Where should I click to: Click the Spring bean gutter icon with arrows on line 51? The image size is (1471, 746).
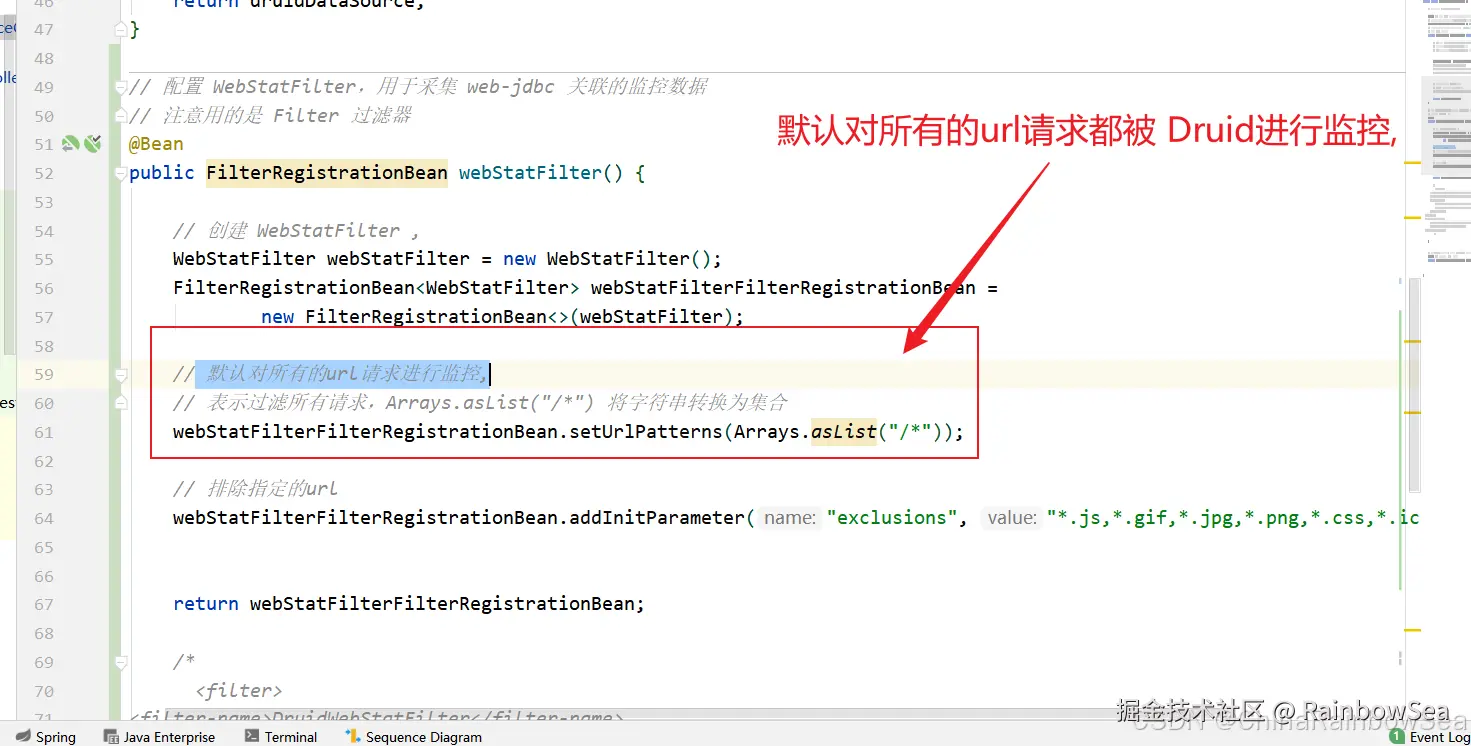(x=71, y=144)
